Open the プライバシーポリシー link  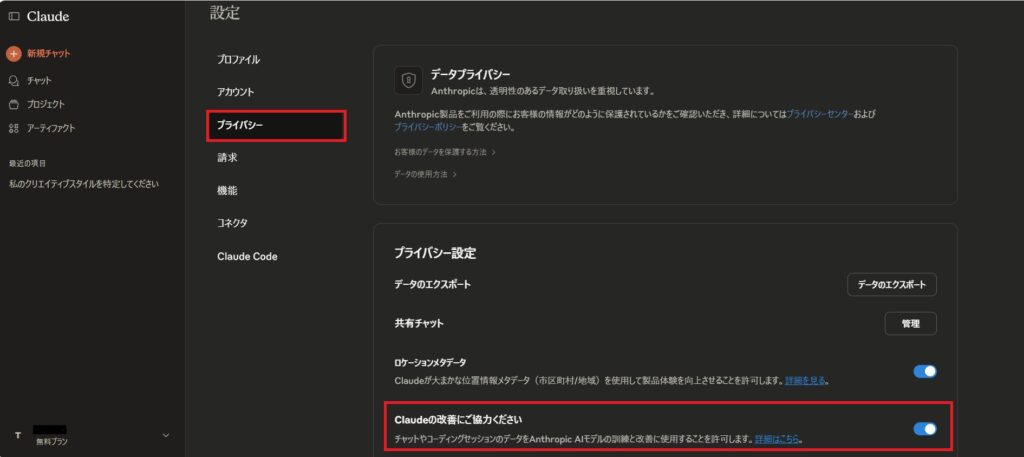click(x=428, y=127)
